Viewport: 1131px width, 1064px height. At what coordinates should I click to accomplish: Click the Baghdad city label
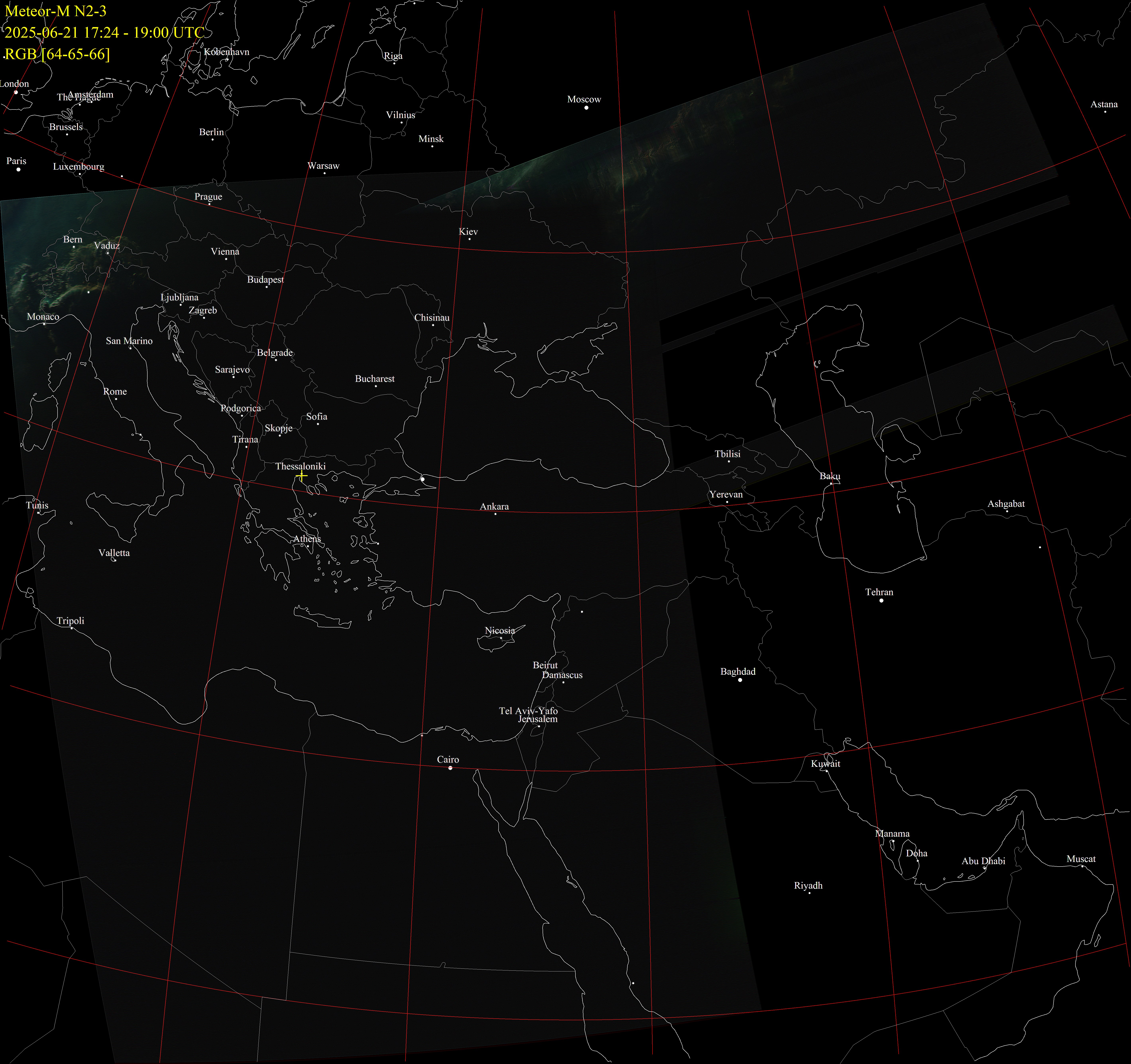(x=738, y=672)
